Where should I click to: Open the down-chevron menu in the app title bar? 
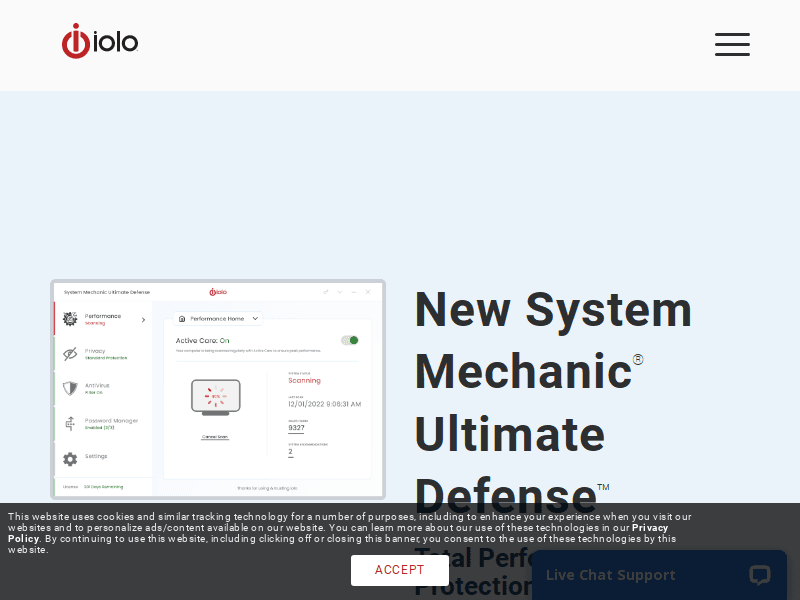(340, 292)
